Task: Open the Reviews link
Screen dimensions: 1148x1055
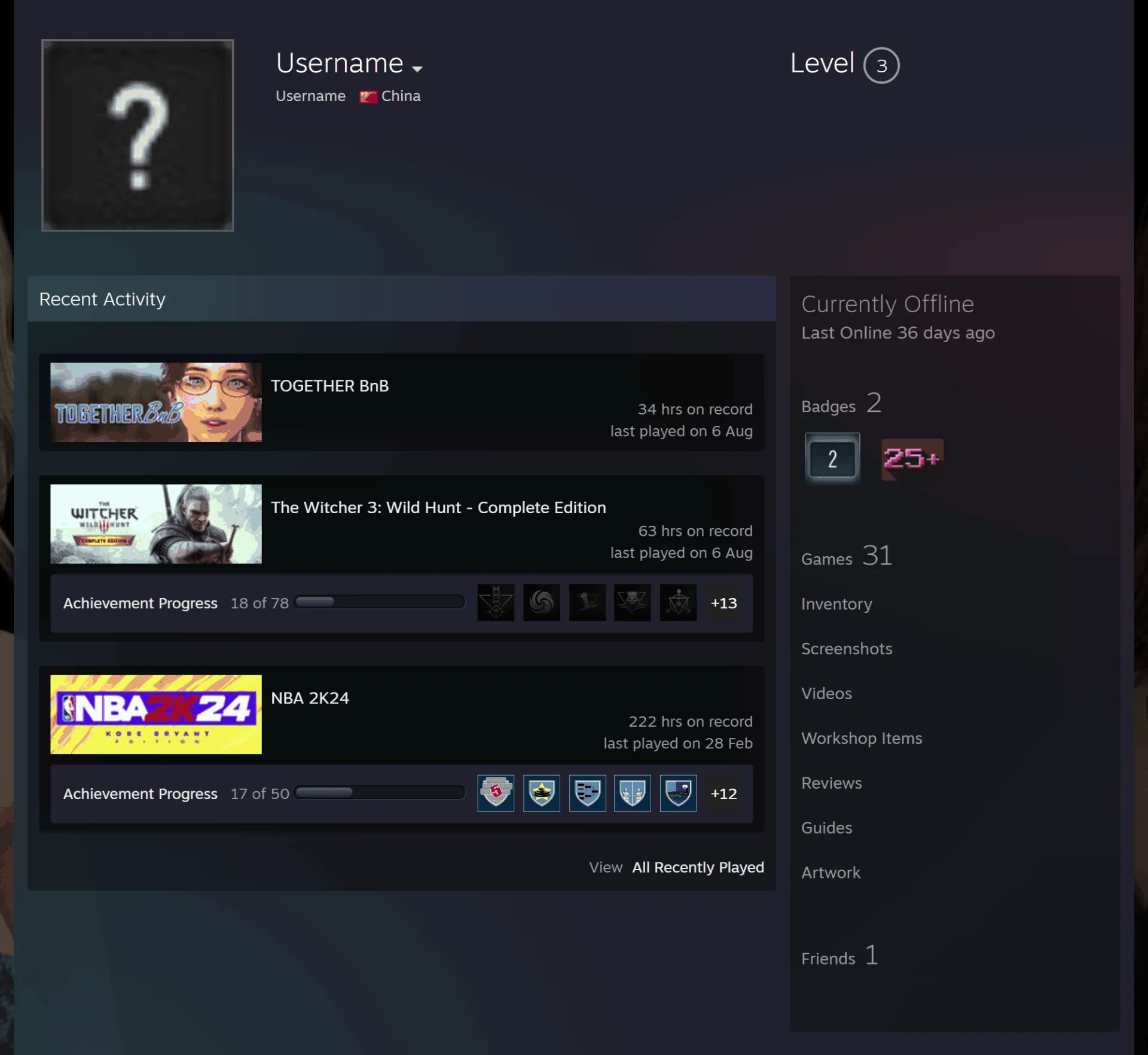Action: tap(832, 783)
